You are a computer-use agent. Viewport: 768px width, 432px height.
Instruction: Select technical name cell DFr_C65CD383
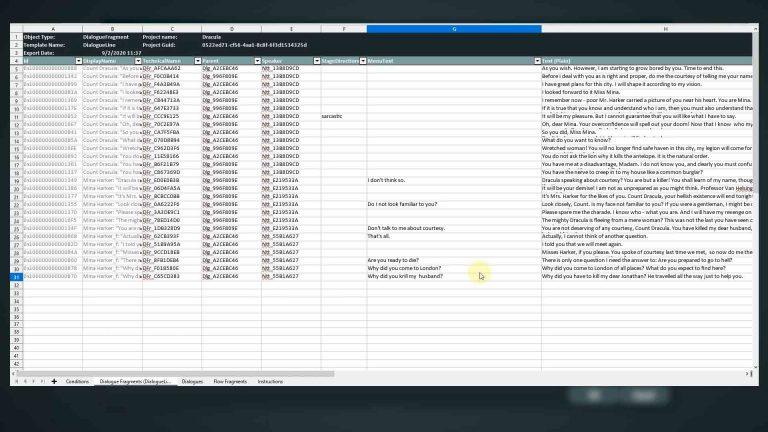(172, 276)
